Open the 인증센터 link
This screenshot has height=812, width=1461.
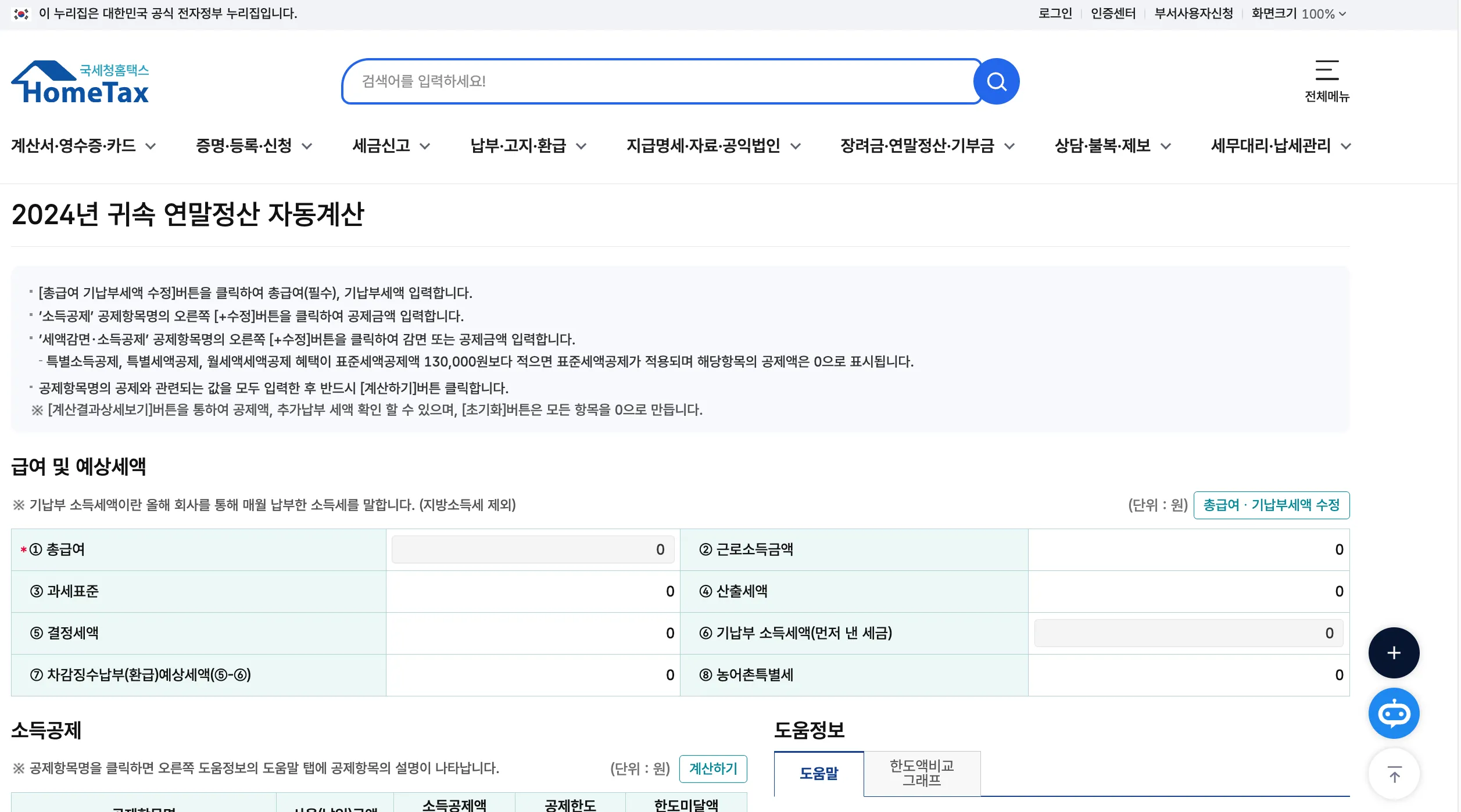[x=1113, y=14]
